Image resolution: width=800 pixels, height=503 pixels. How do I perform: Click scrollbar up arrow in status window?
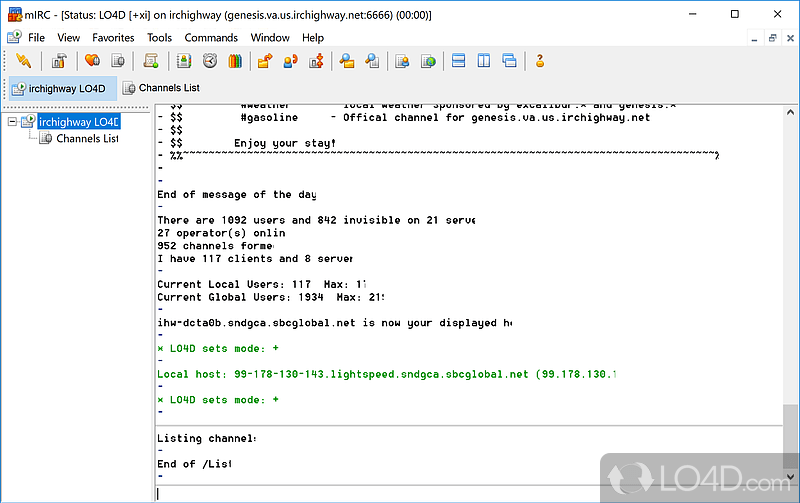(790, 112)
